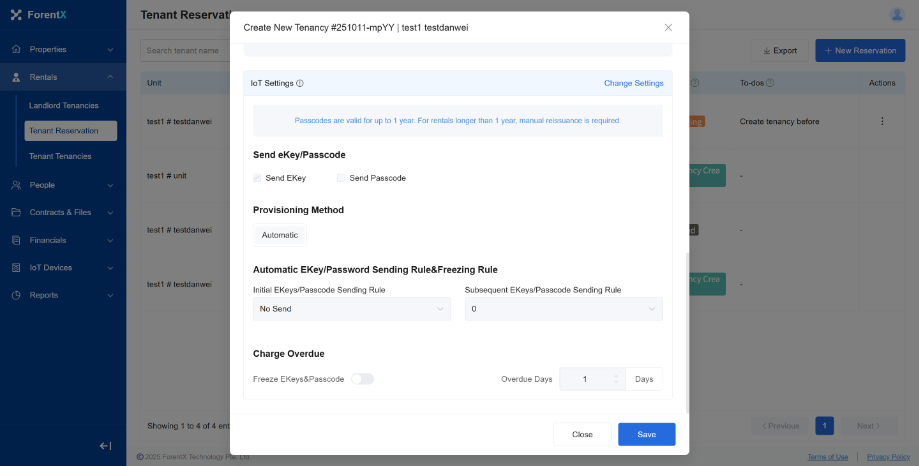Open Landlord Tenancies in sidebar
919x466 pixels.
64,105
